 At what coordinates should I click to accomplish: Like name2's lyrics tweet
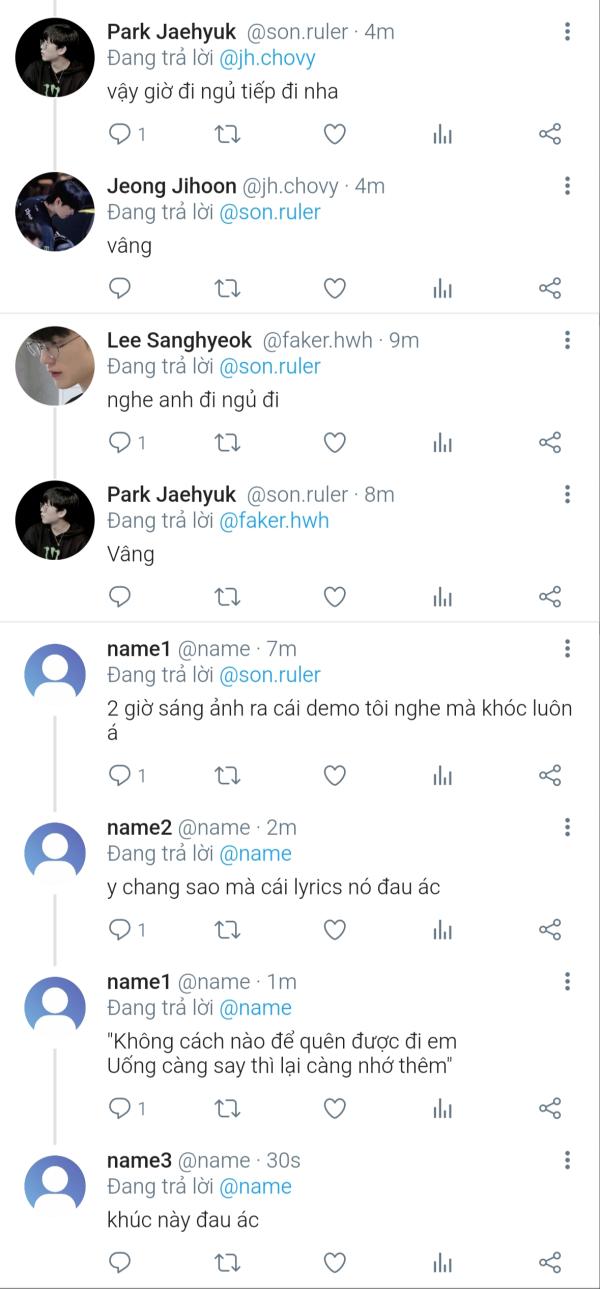335,930
